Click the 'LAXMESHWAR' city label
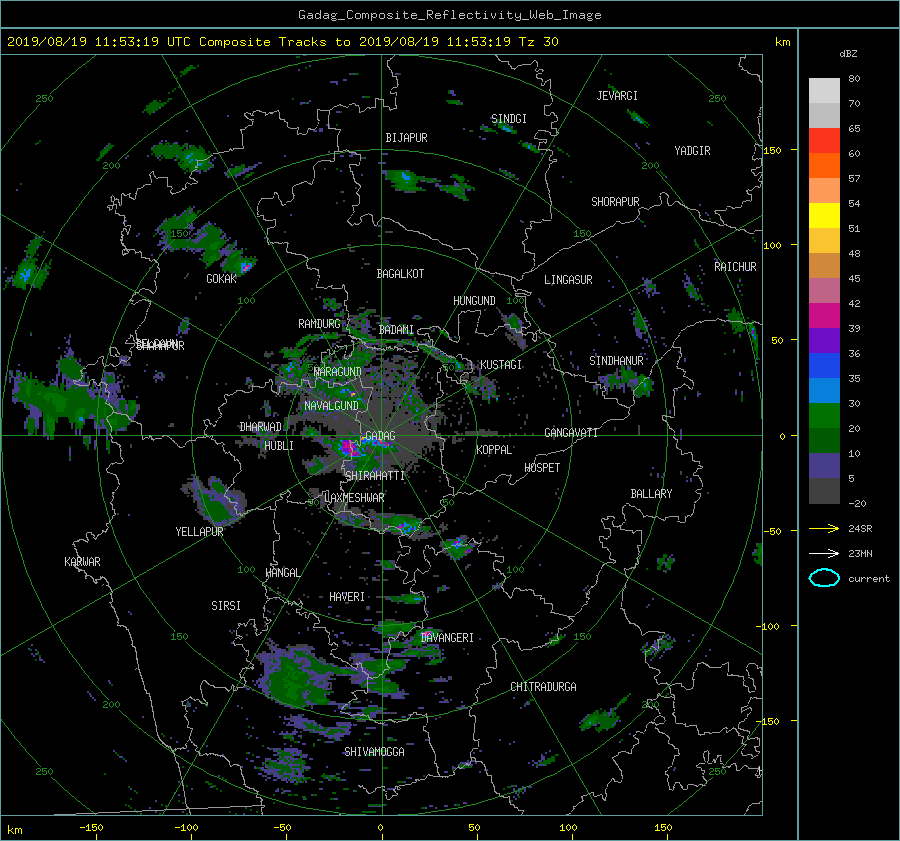This screenshot has height=841, width=900. (354, 498)
